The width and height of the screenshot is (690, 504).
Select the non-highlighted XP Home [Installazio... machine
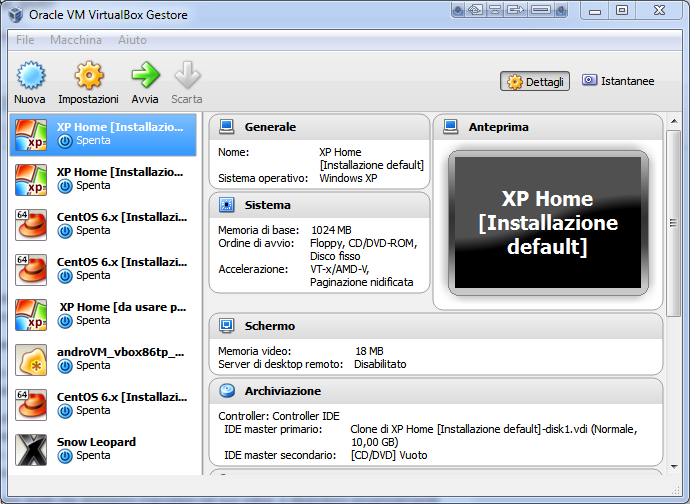(x=103, y=180)
